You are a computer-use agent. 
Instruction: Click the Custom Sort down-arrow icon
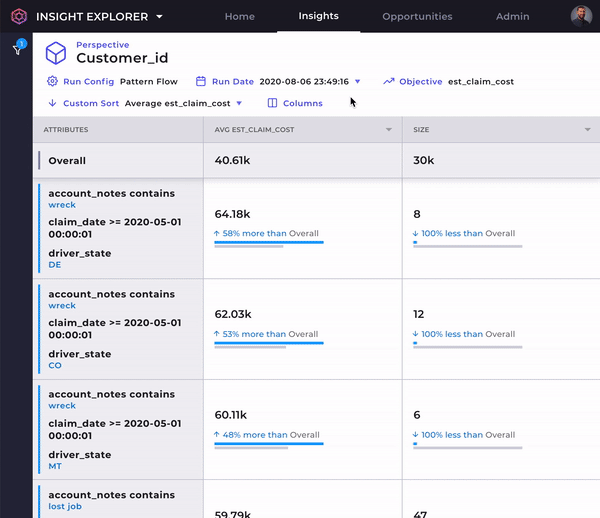click(52, 103)
